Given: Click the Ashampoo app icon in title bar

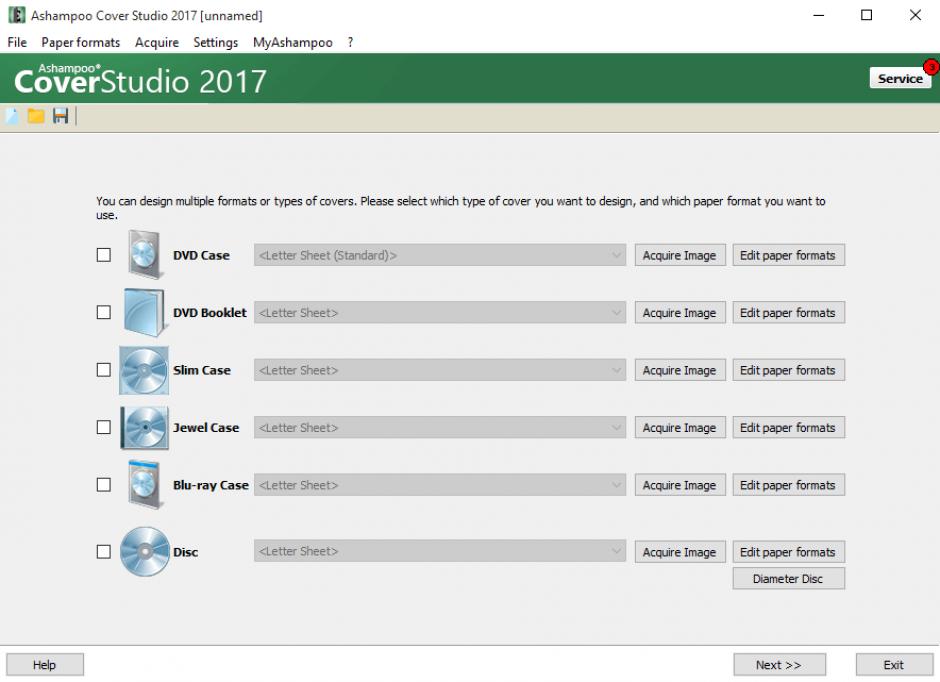Looking at the screenshot, I should [17, 15].
